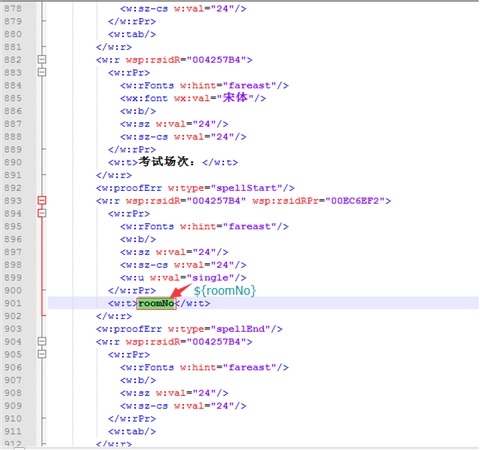The image size is (480, 450).
Task: Click the closing w:r tag on line 902
Action: click(x=114, y=316)
